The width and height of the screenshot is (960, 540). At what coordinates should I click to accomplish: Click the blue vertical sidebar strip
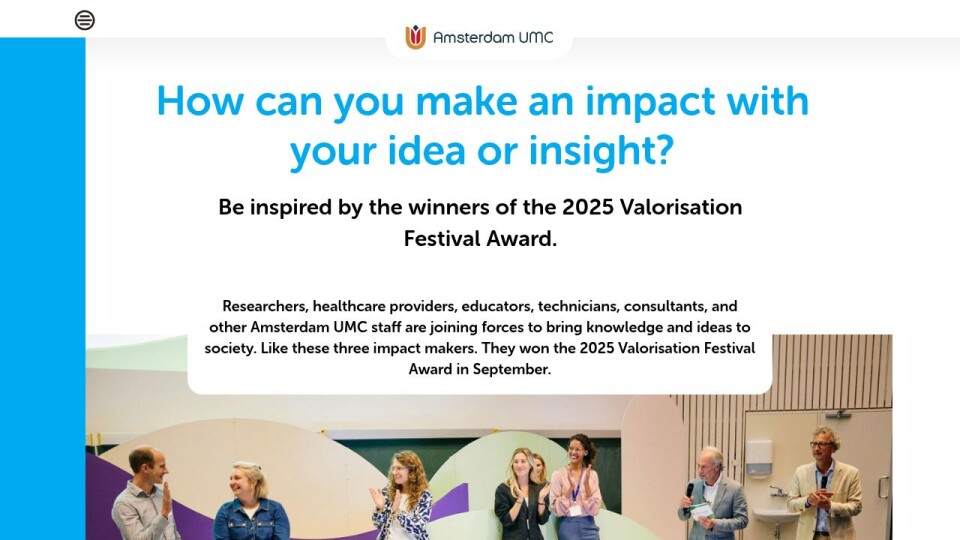pos(42,280)
